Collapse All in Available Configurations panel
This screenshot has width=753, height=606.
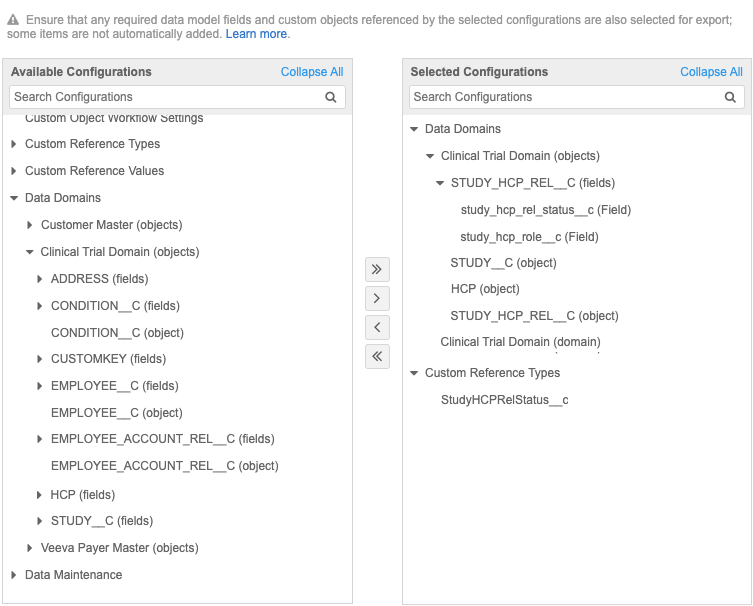[311, 72]
